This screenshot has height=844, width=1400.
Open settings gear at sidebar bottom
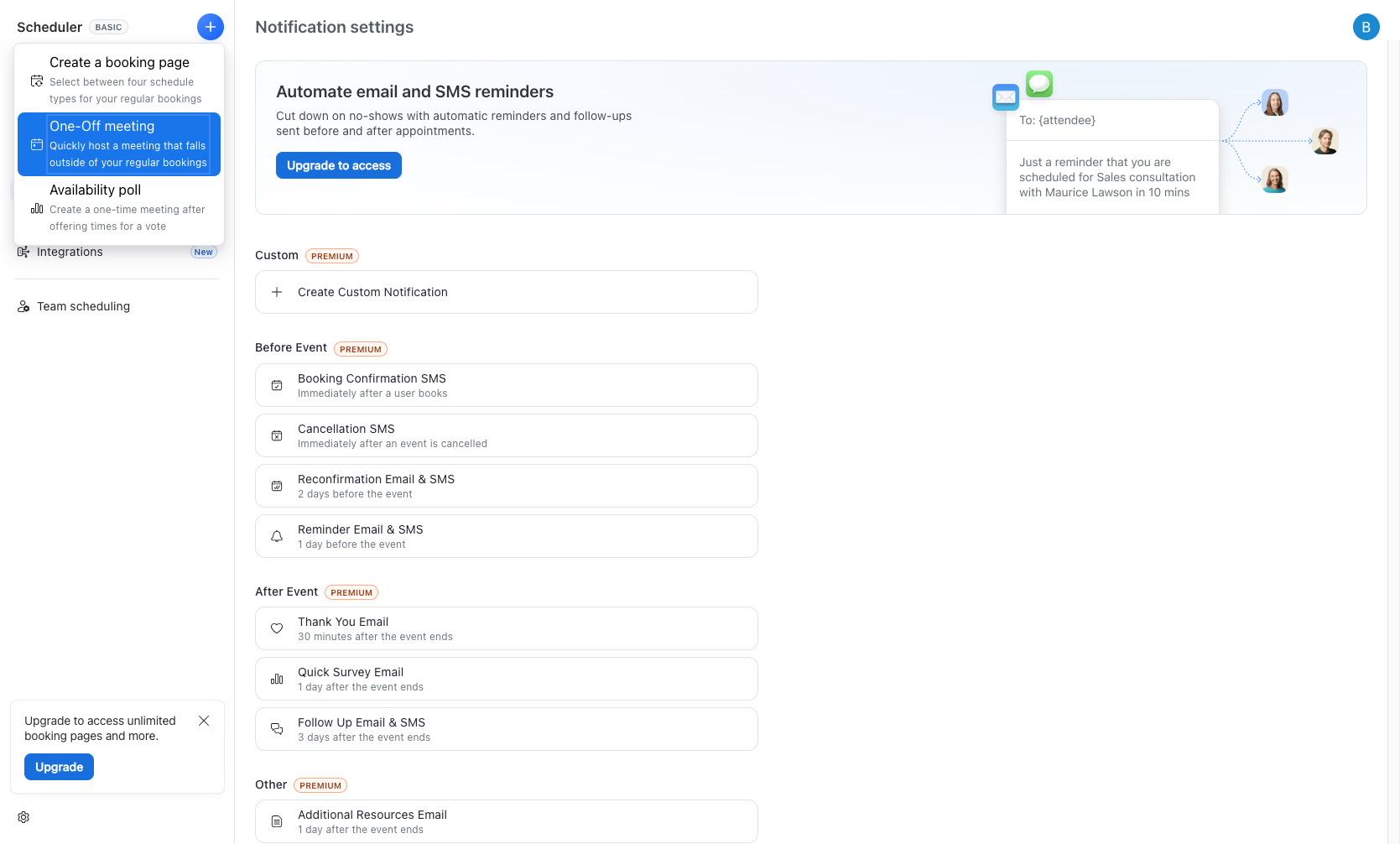23,817
